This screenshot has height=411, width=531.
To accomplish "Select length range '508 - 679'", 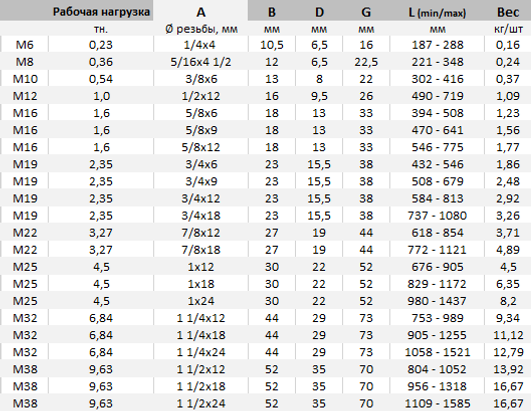I will [x=437, y=181].
